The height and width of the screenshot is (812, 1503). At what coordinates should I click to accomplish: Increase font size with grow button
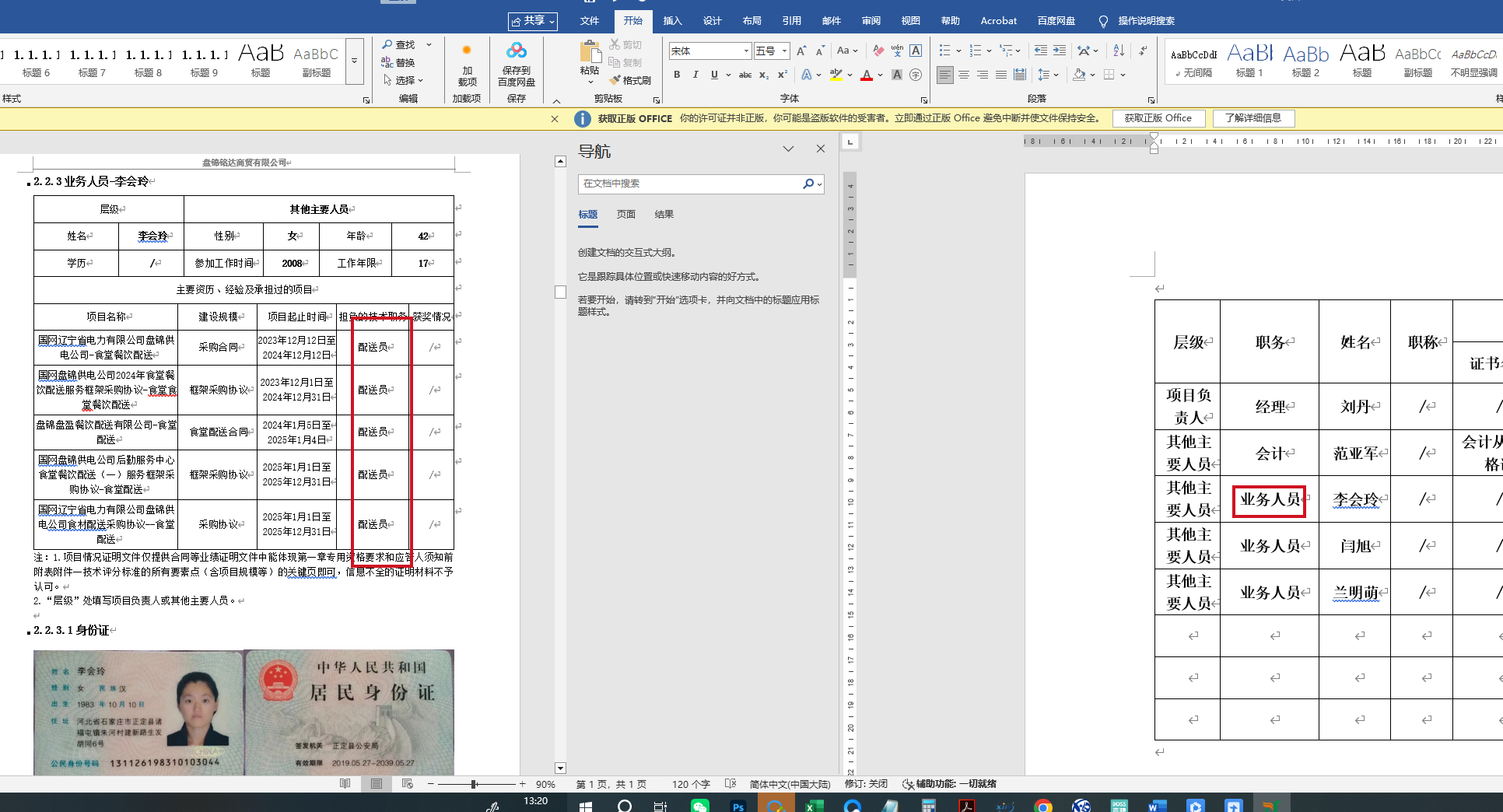[801, 51]
